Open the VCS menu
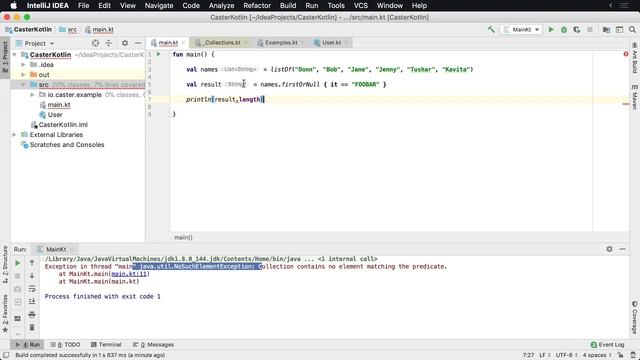Screen dimensions: 640x360 [360, 6]
